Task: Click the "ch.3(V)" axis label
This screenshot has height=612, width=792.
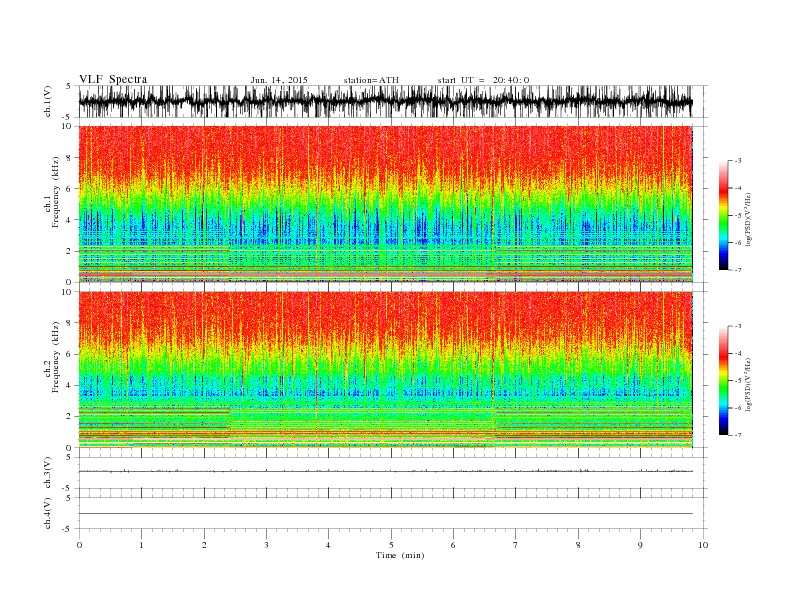Action: click(48, 473)
